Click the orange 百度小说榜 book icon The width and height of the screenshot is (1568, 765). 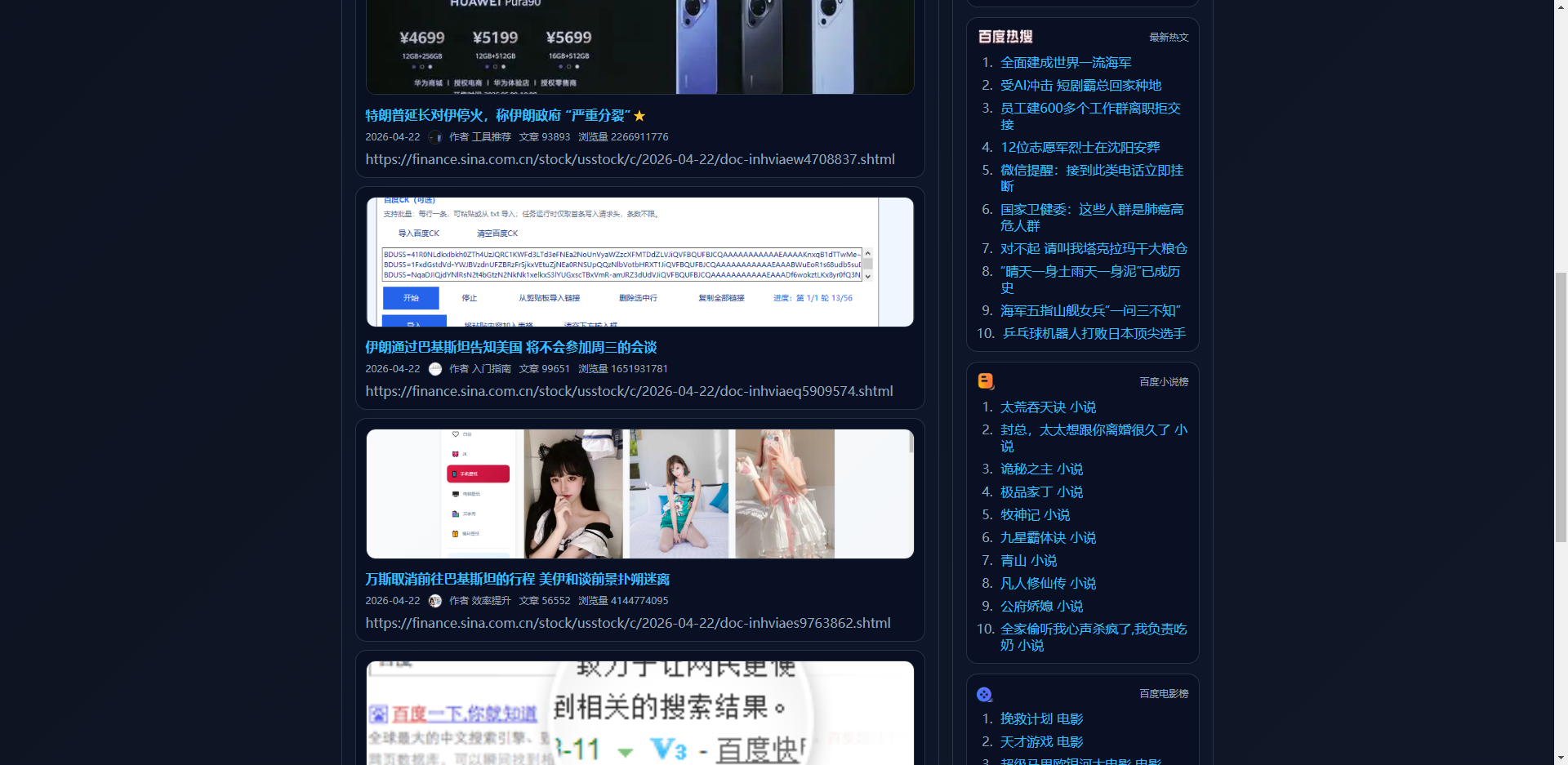[986, 381]
